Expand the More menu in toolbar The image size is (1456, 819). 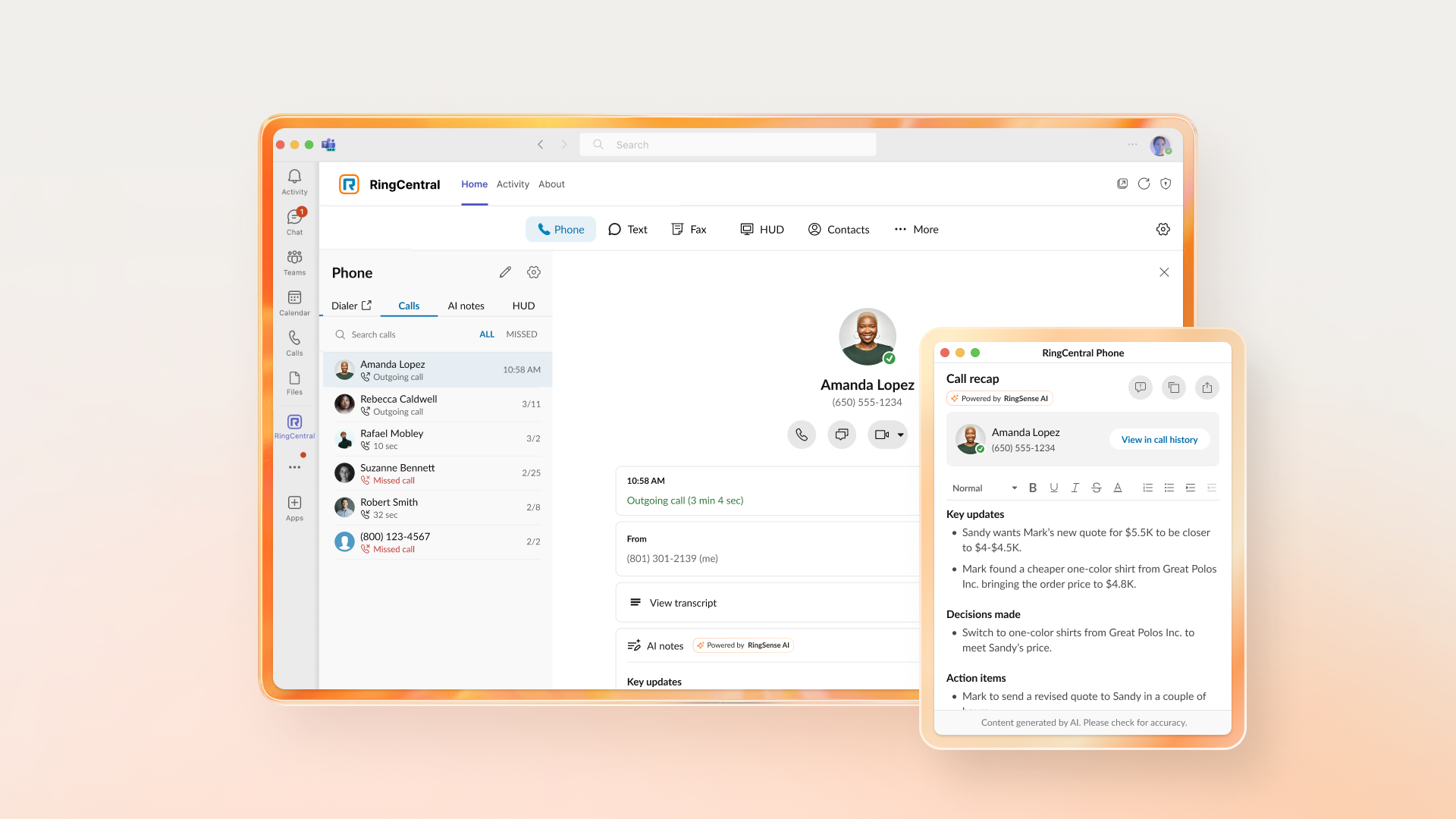916,229
